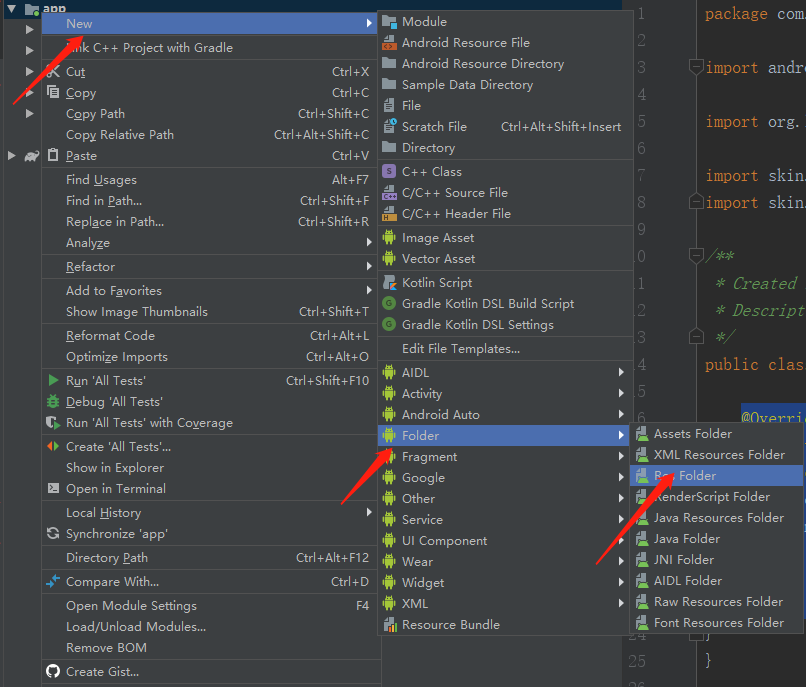806x687 pixels.
Task: Expand the Analyze submenu arrow
Action: click(369, 242)
